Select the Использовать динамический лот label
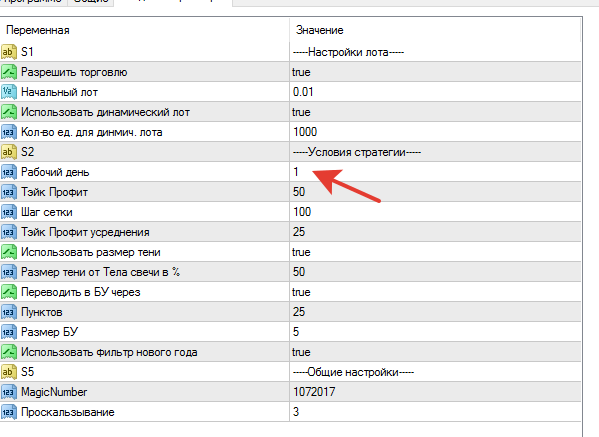This screenshot has width=599, height=437. (105, 112)
